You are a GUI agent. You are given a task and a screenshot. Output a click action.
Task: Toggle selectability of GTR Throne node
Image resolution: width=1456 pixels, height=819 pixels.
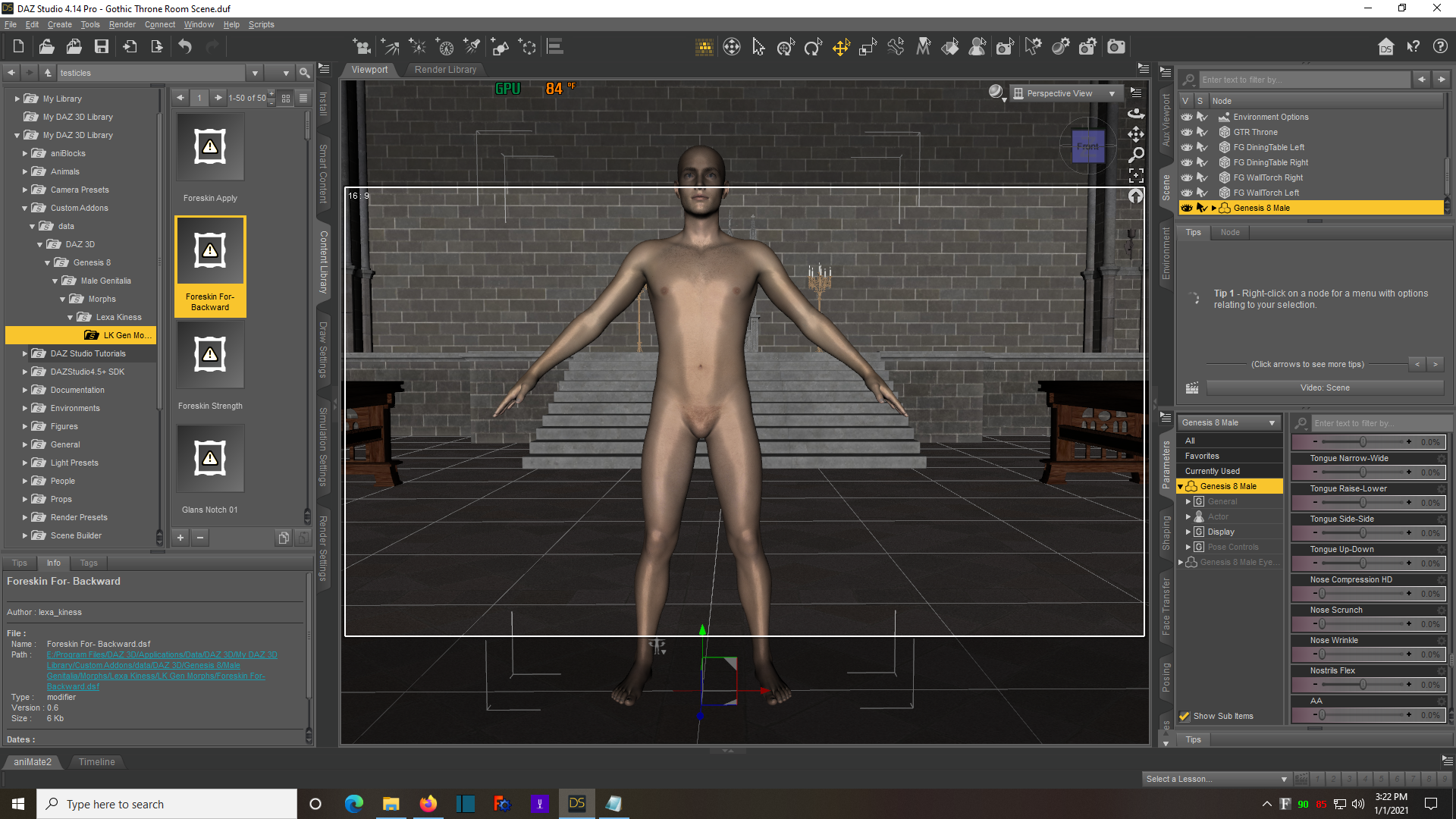coord(1202,133)
